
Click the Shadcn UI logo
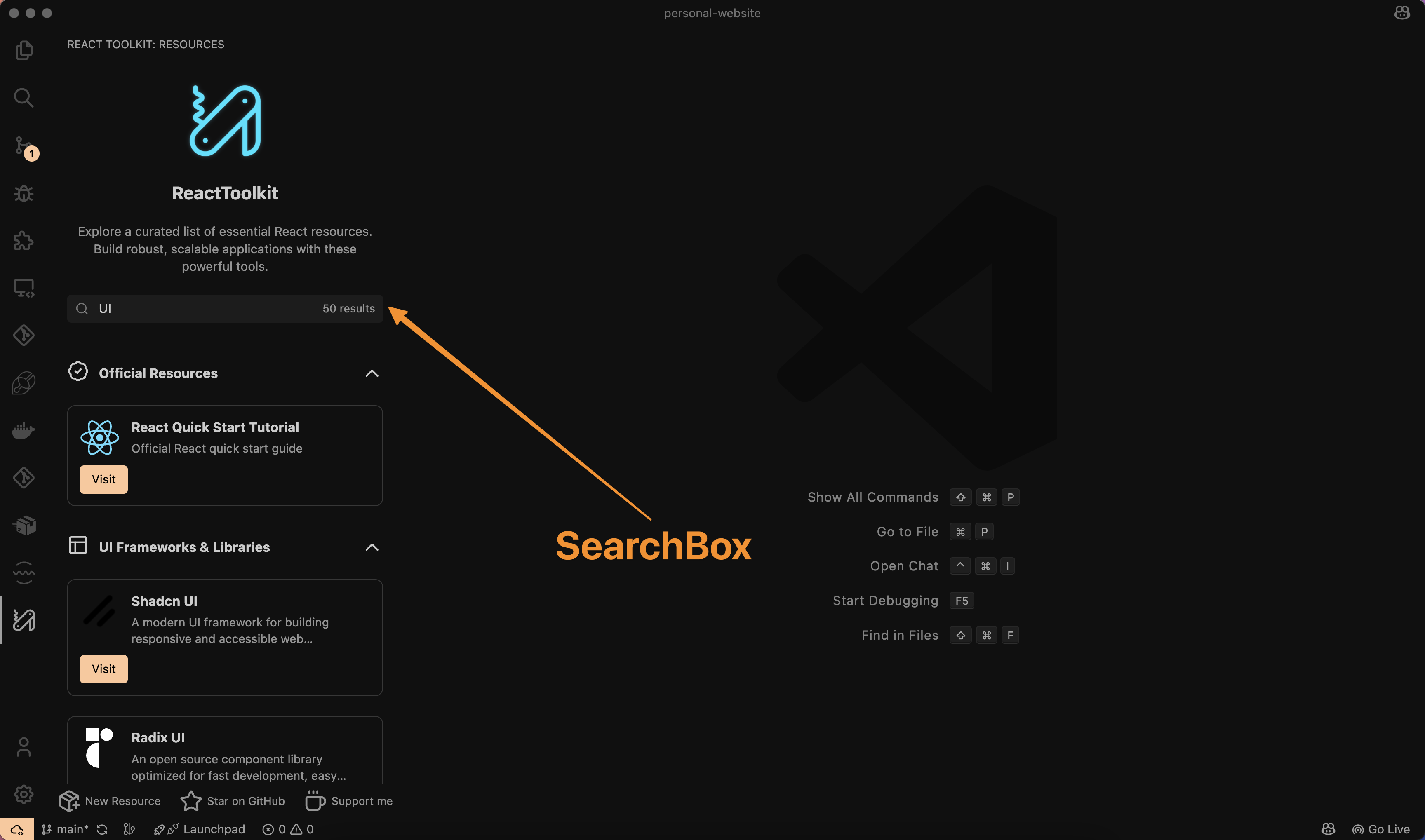[x=100, y=611]
